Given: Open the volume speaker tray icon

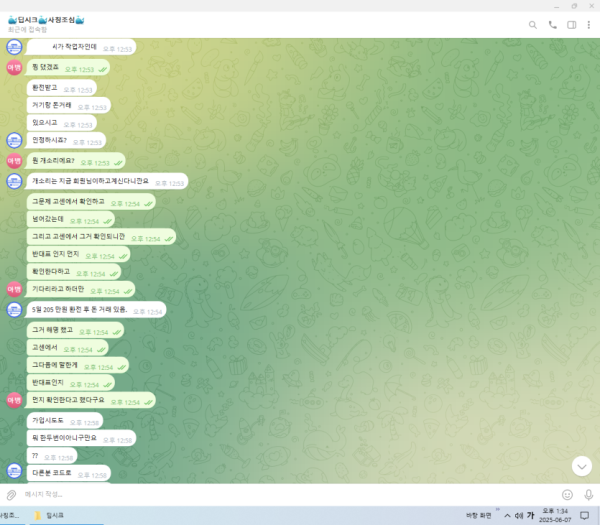Looking at the screenshot, I should 518,516.
